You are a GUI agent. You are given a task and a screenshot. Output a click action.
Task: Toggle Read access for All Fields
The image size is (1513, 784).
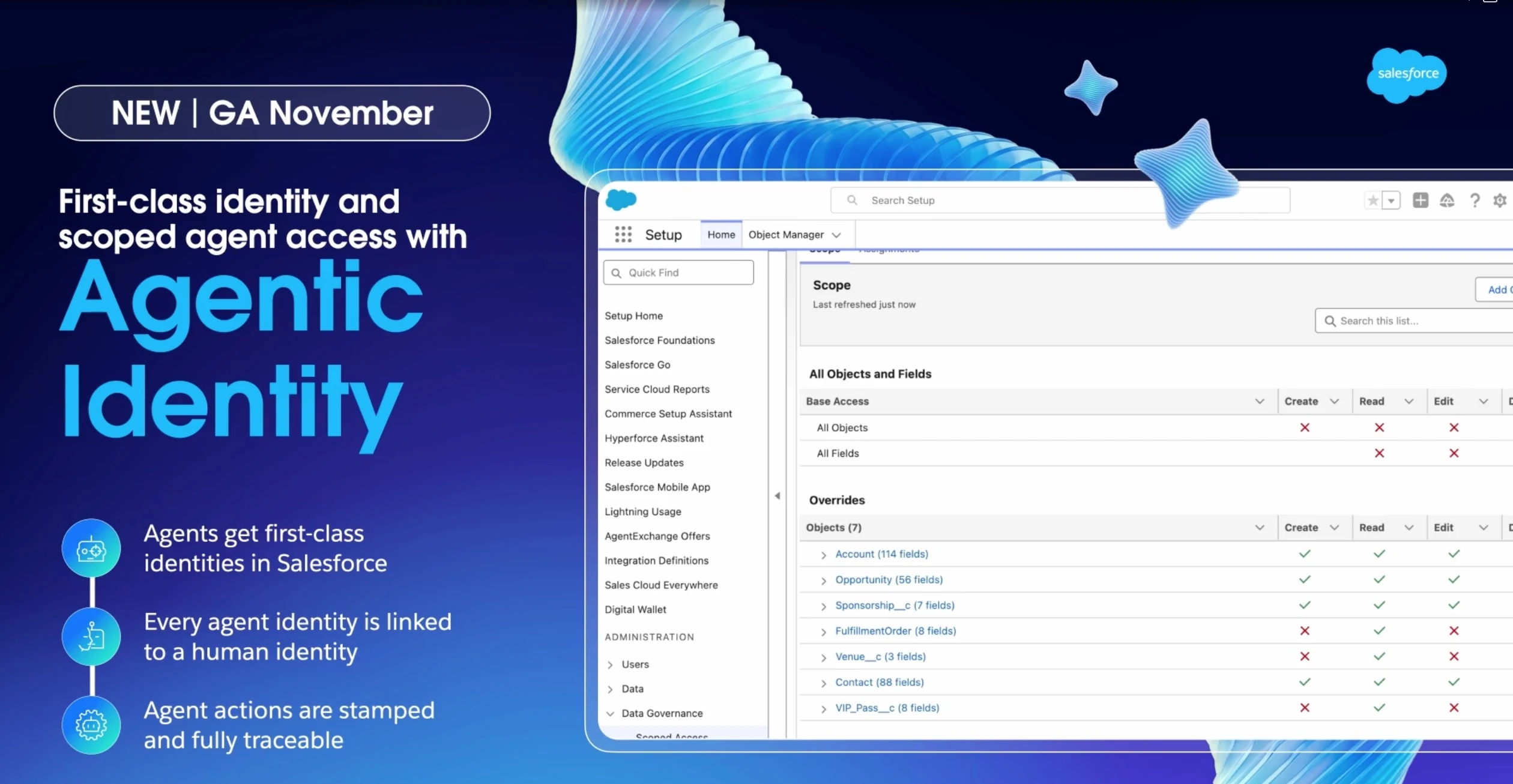[x=1379, y=453]
